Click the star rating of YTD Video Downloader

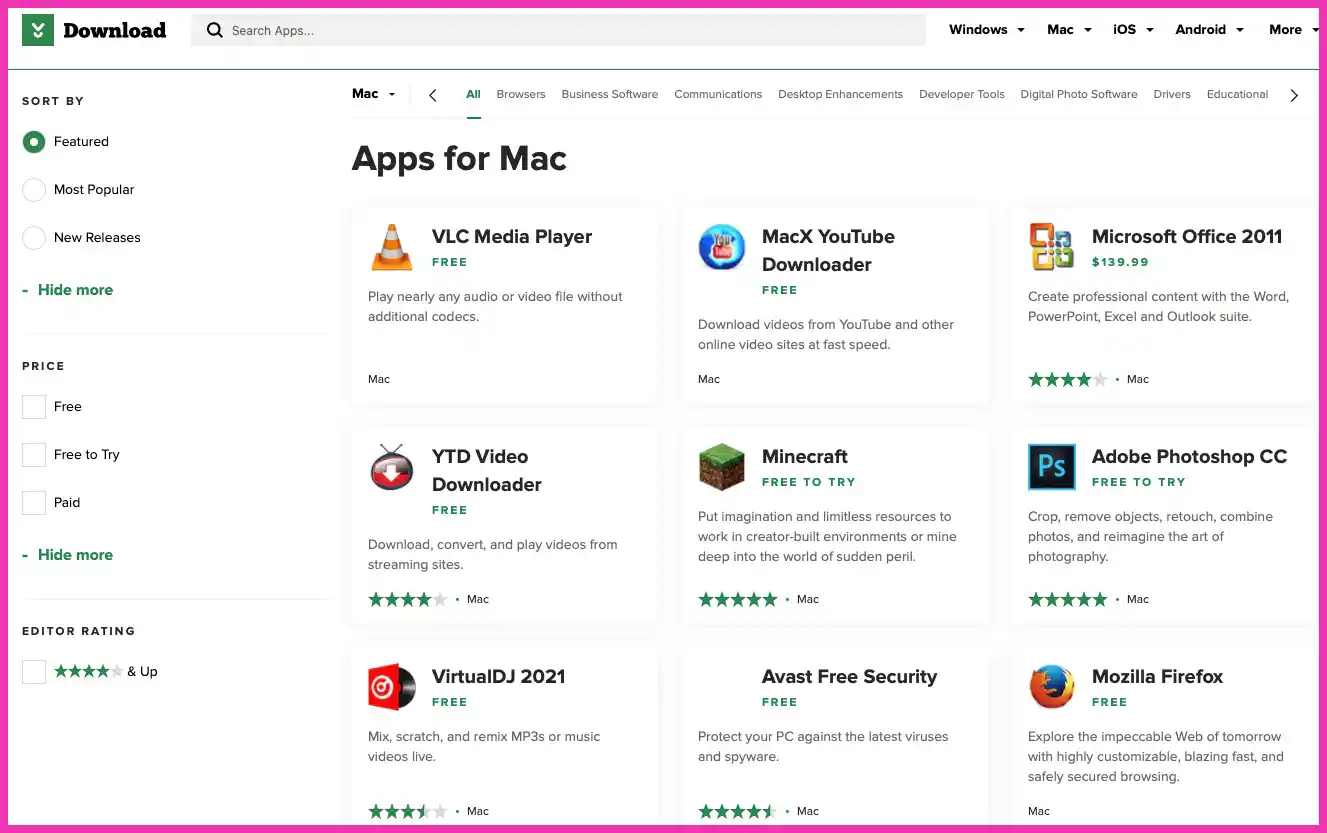[x=408, y=599]
